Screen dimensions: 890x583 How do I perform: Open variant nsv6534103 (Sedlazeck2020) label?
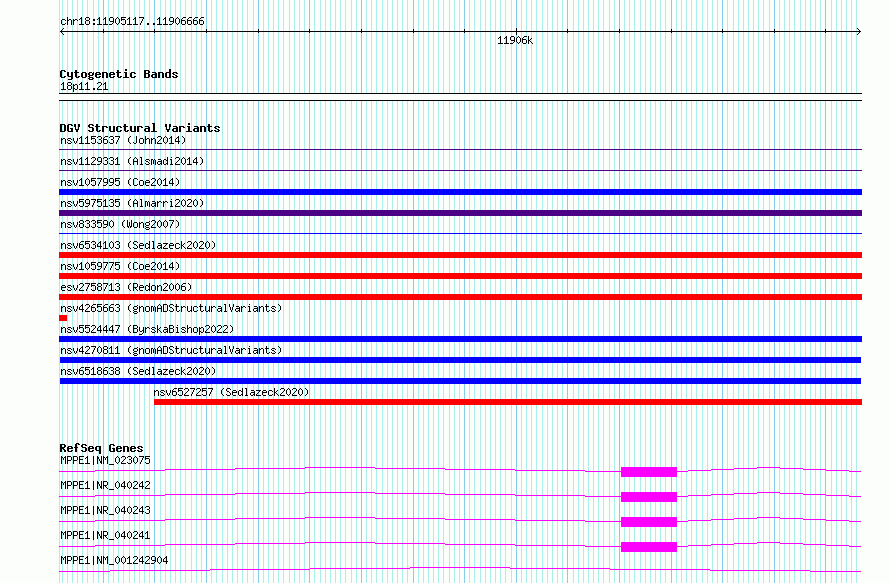click(138, 245)
